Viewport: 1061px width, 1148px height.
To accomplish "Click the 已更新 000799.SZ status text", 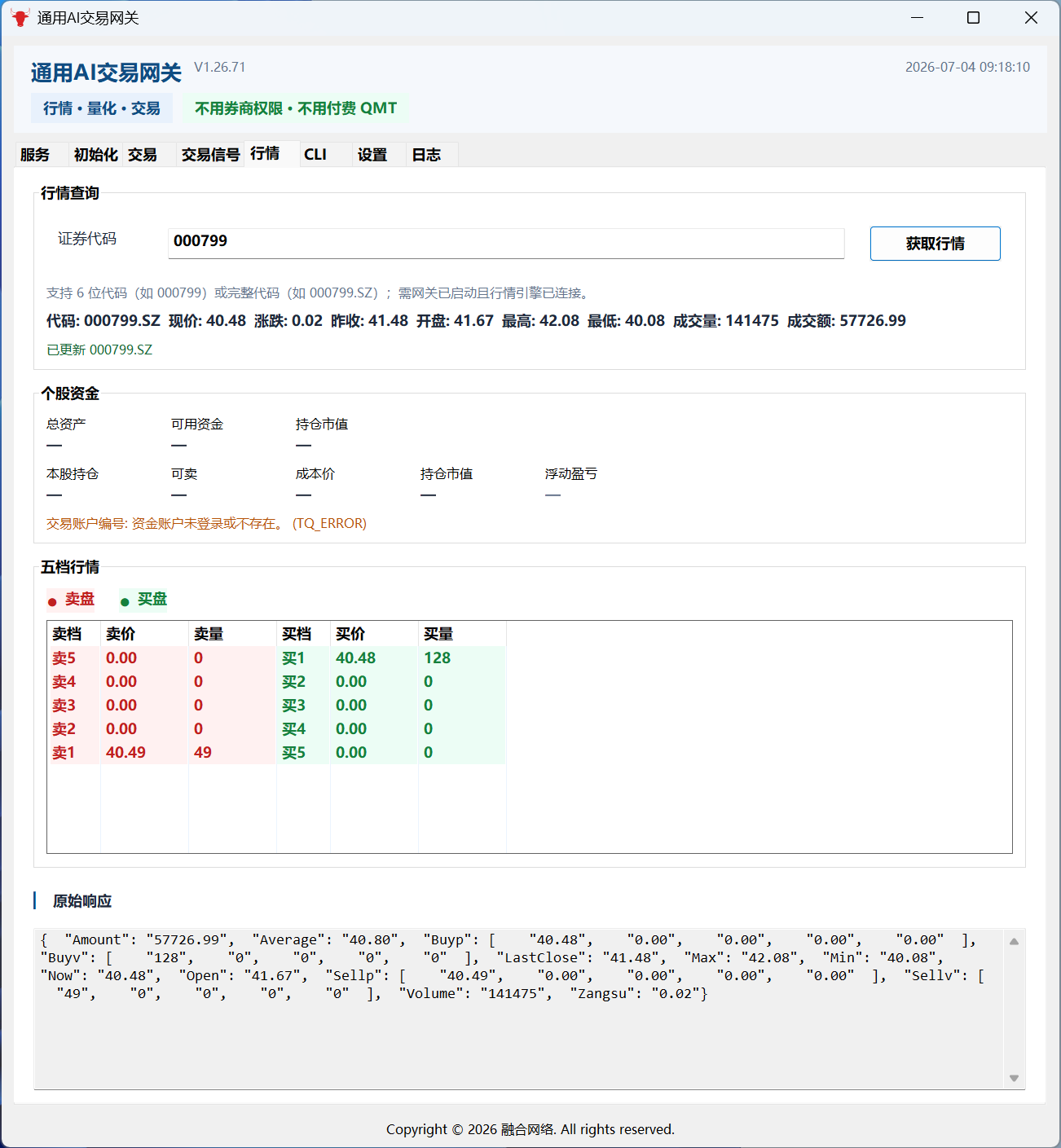I will 99,350.
